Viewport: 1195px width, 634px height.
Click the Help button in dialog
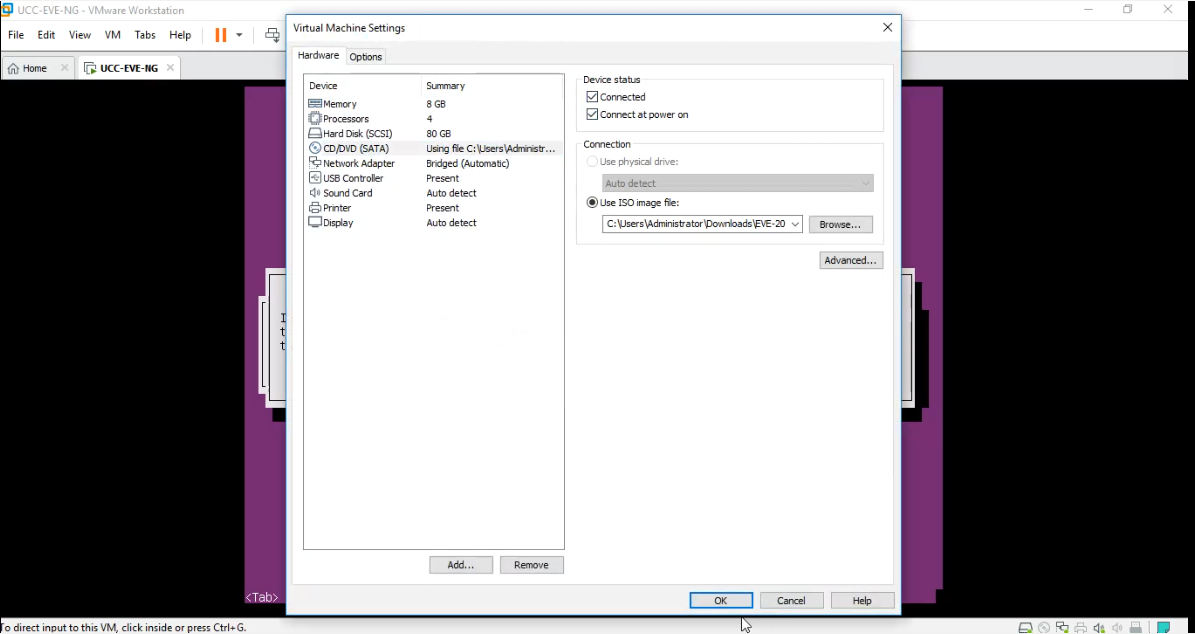[862, 600]
